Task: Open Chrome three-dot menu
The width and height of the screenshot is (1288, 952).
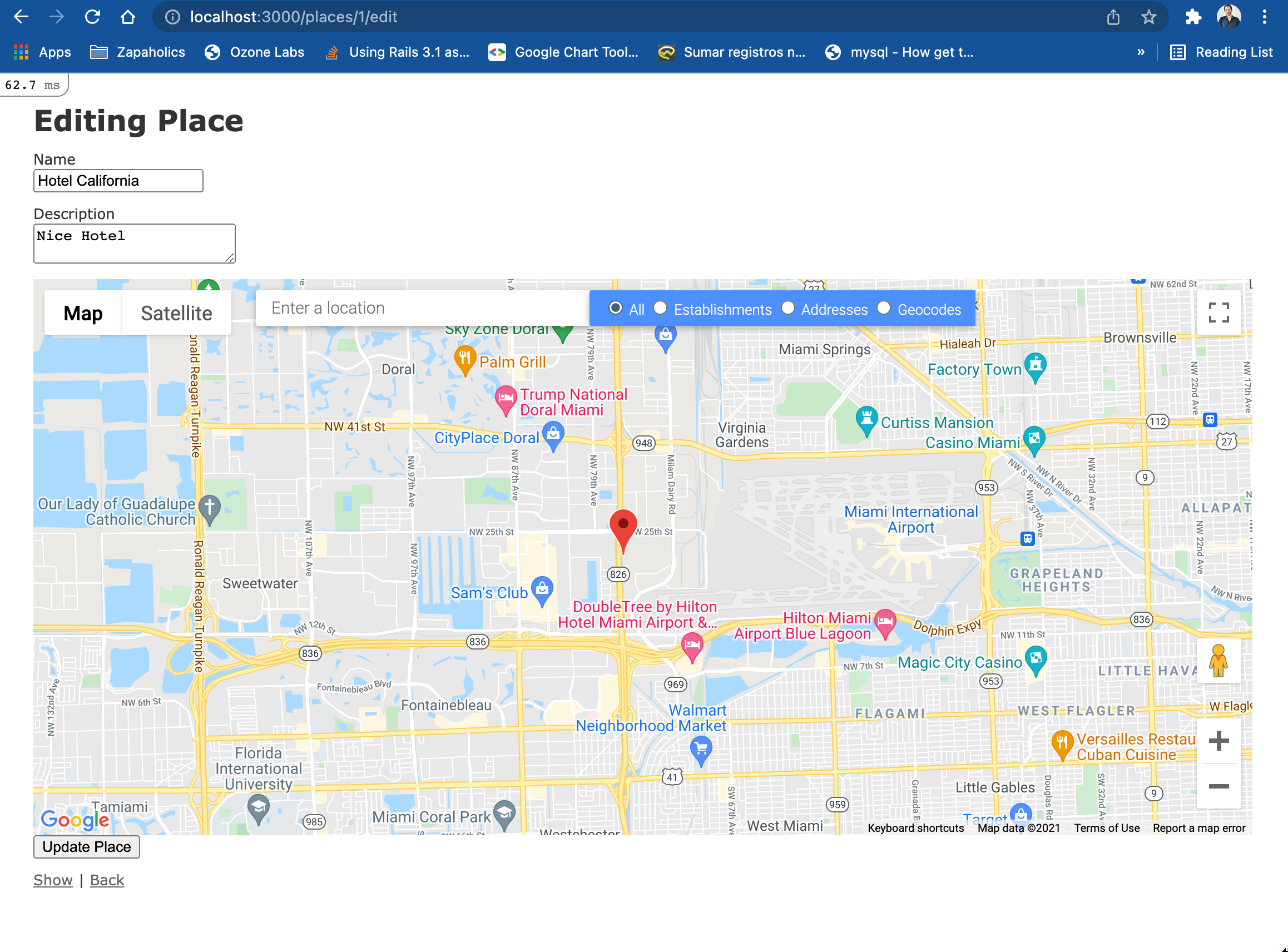Action: click(1265, 17)
